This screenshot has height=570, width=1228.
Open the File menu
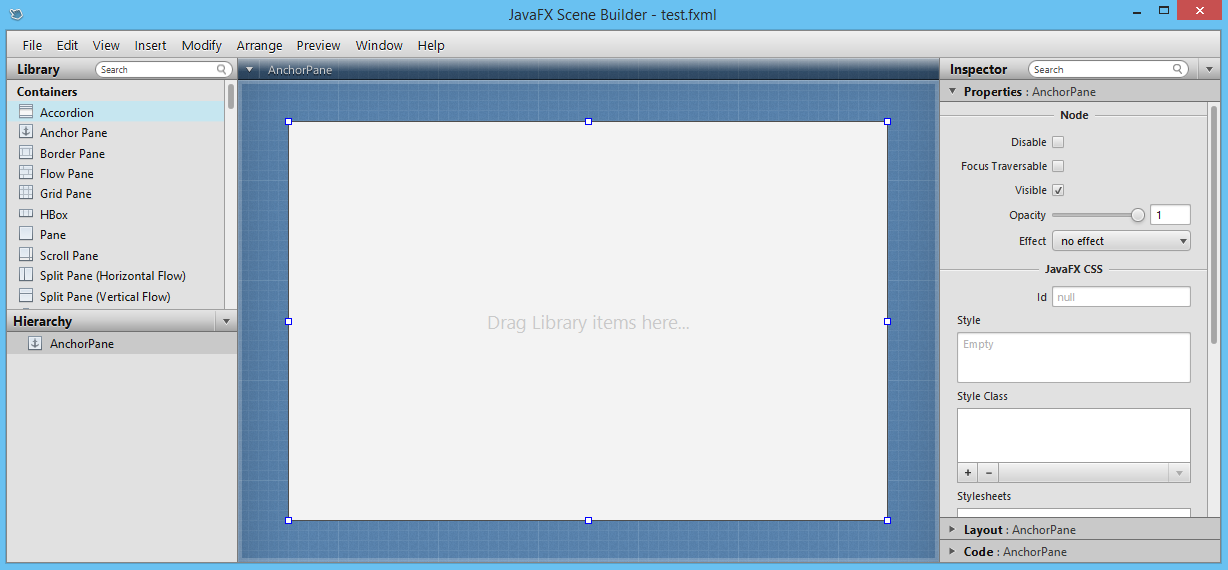pos(32,45)
